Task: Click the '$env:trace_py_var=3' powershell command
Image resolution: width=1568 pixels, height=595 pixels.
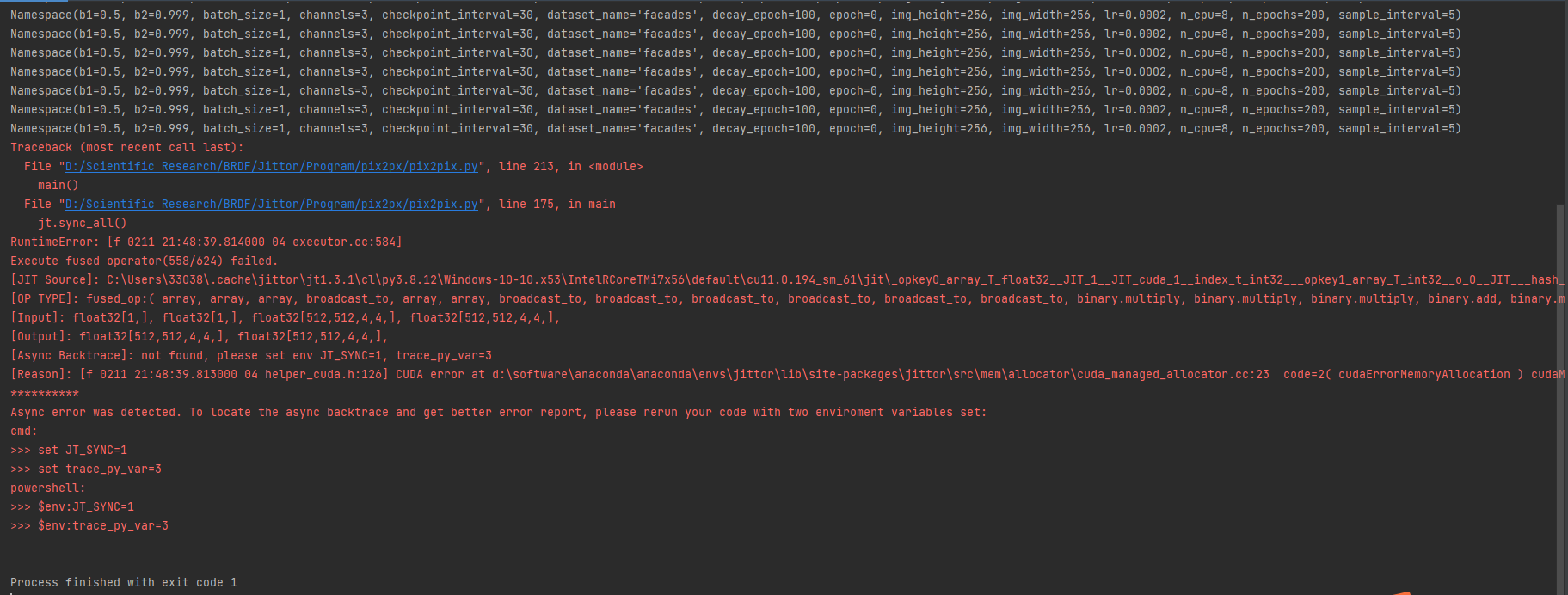Action: coord(102,526)
